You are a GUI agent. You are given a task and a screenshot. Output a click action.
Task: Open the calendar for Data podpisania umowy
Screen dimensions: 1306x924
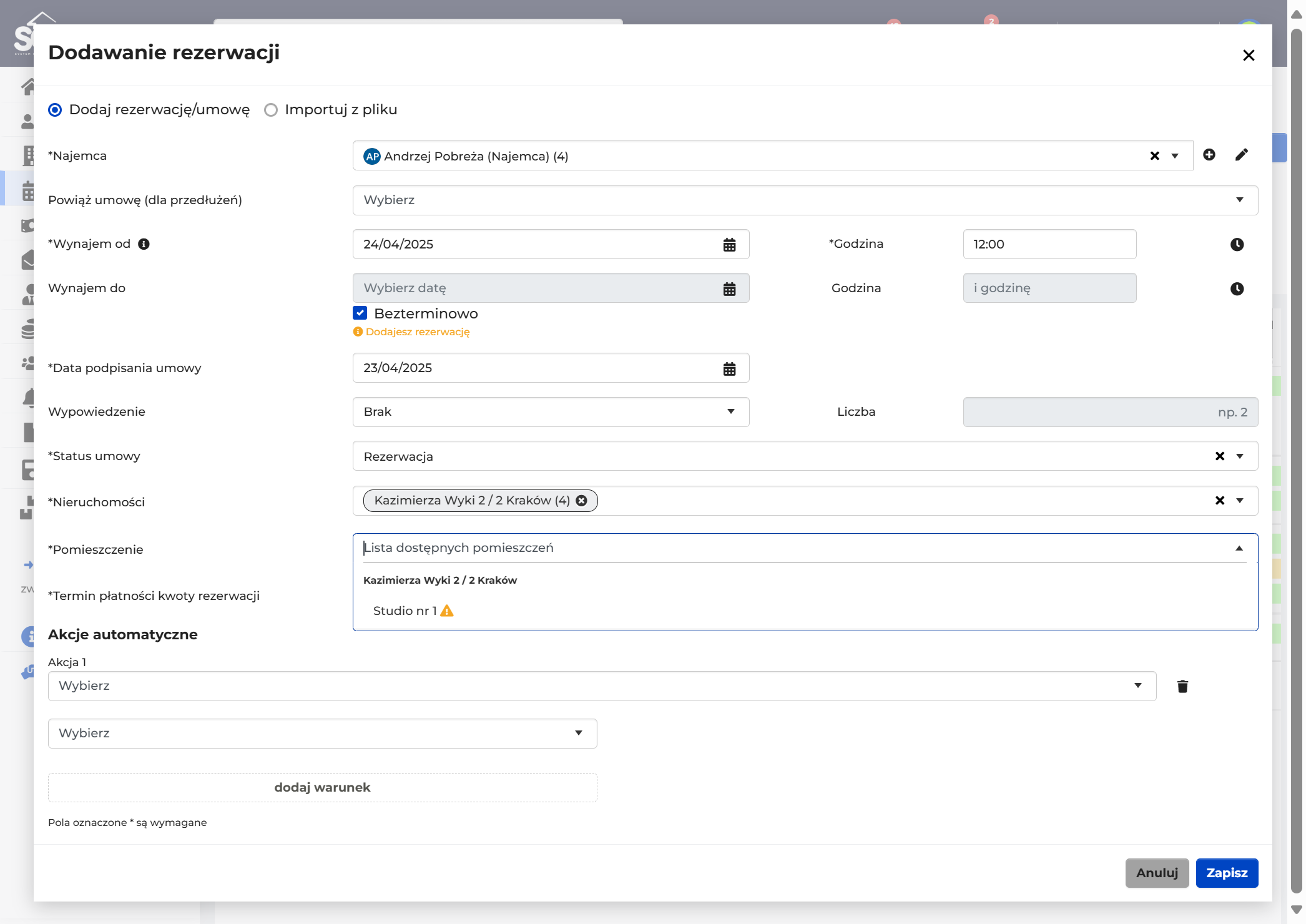(x=729, y=368)
